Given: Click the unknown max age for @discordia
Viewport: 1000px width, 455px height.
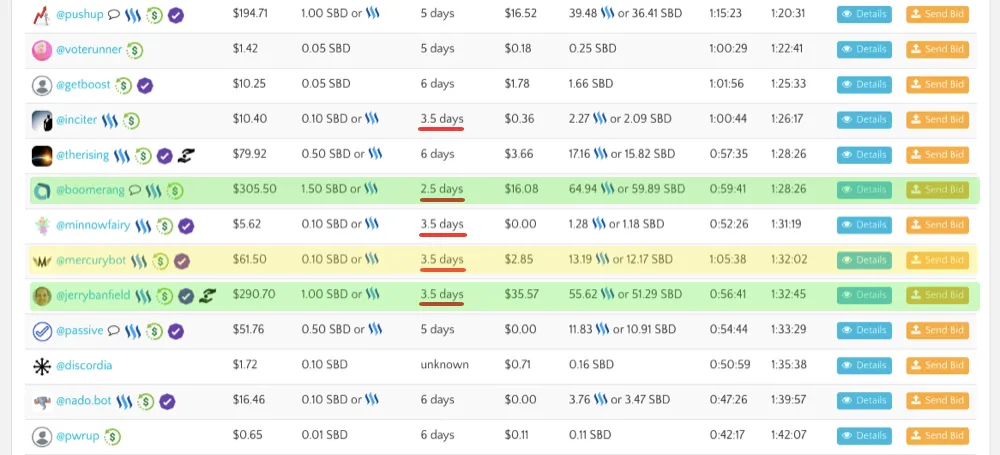Looking at the screenshot, I should (x=445, y=365).
